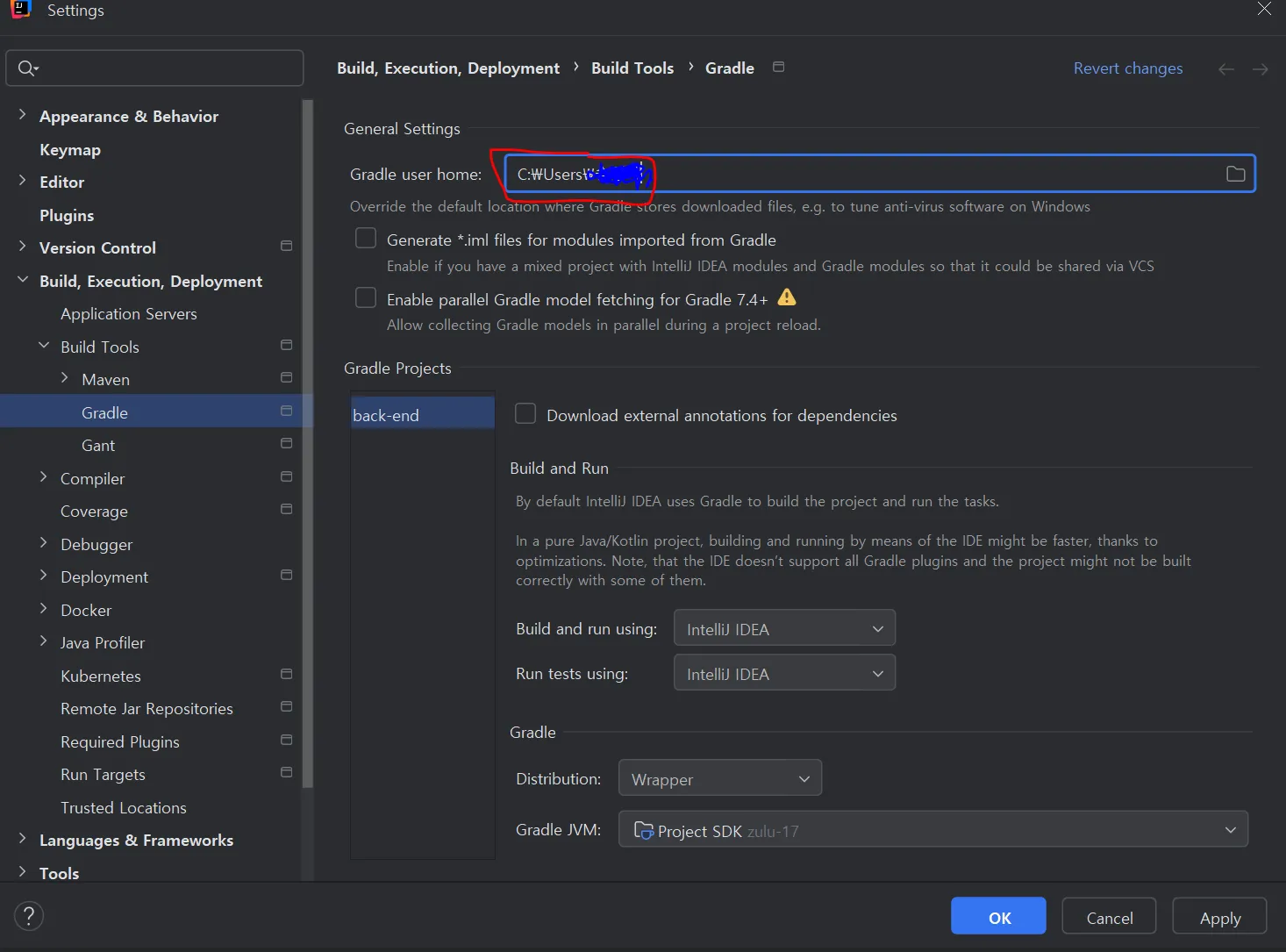Viewport: 1286px width, 952px height.
Task: Collapse the Build Tools node
Action: [x=44, y=346]
